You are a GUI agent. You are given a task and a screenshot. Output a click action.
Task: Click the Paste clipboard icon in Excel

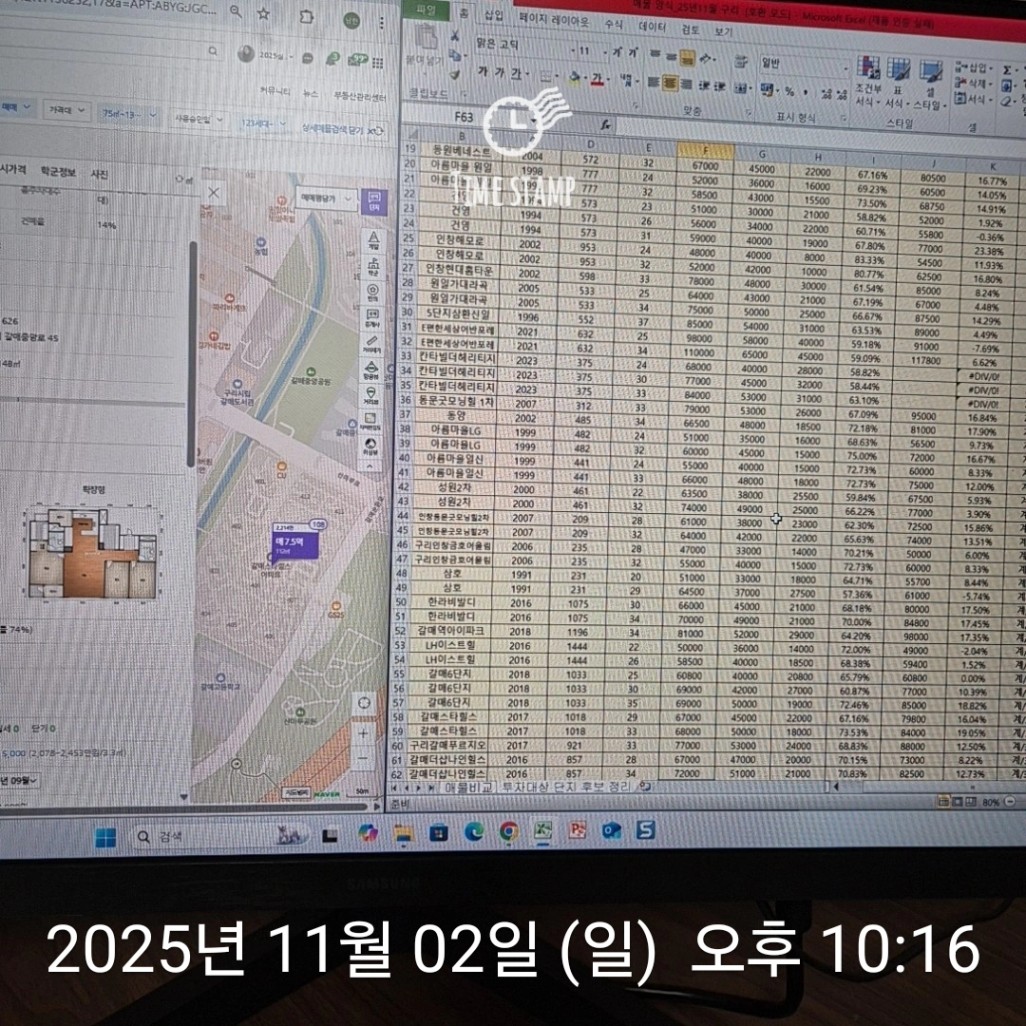pos(425,38)
